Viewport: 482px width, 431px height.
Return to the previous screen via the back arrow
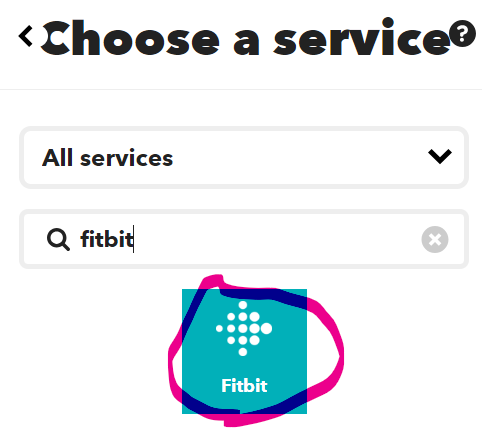click(26, 36)
